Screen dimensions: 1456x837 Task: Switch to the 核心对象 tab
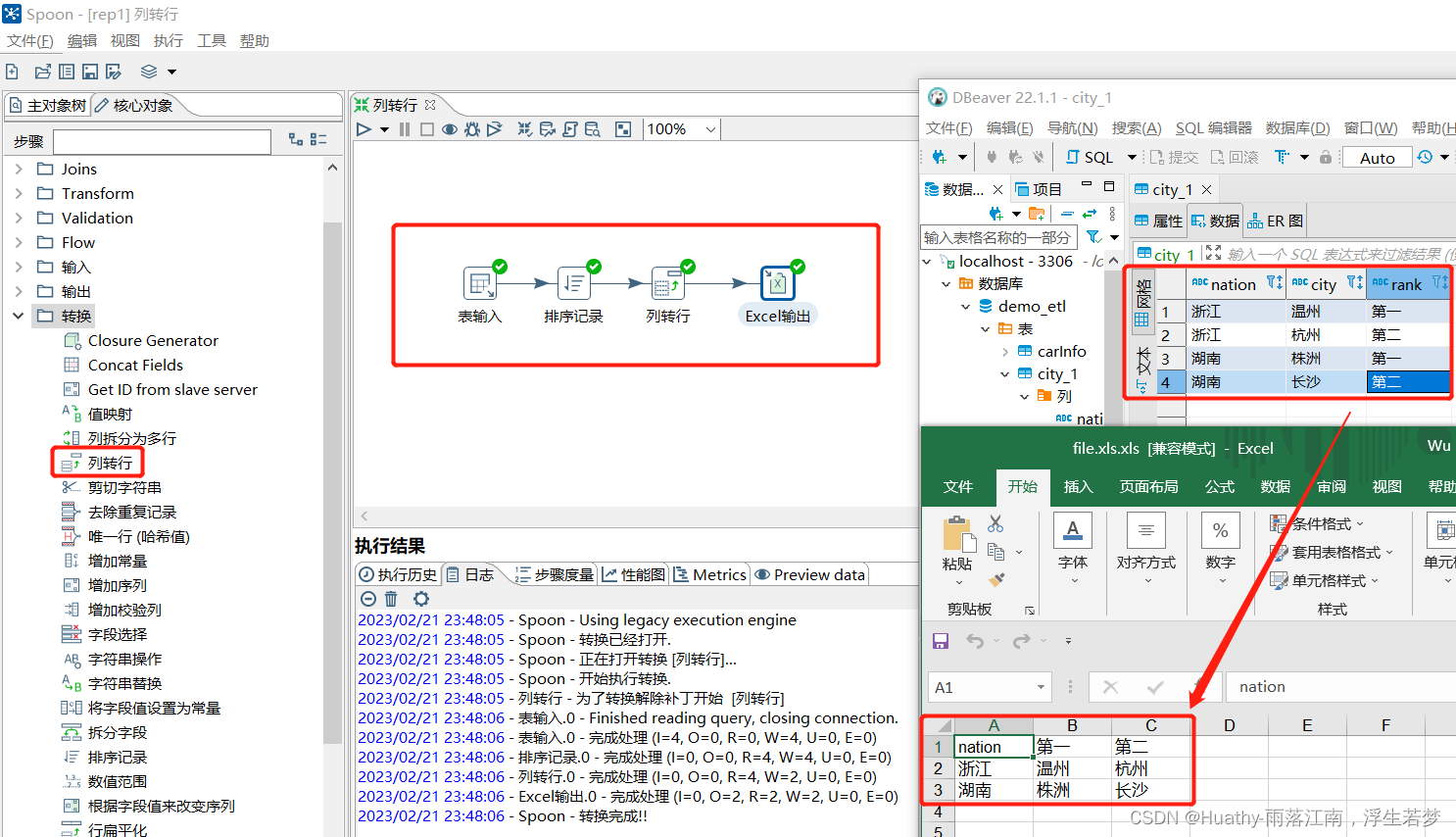tap(134, 105)
